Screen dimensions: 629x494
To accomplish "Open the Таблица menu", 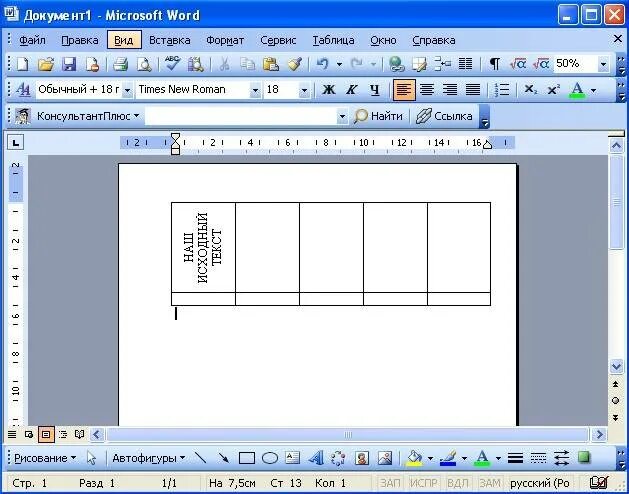I will (x=333, y=40).
